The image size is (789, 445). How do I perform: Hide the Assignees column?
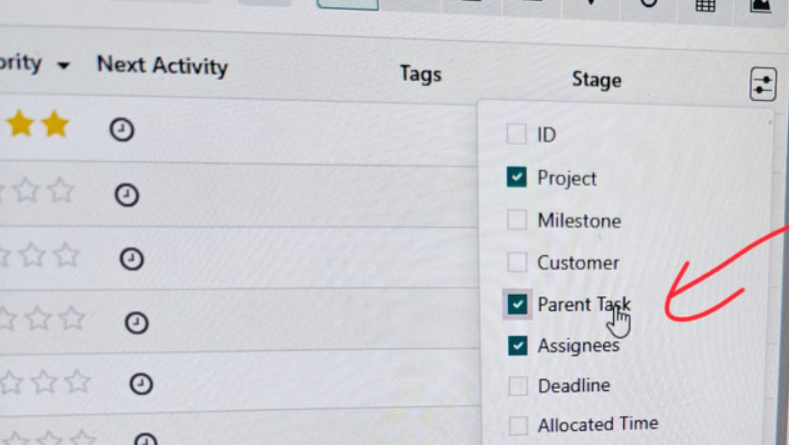point(517,346)
